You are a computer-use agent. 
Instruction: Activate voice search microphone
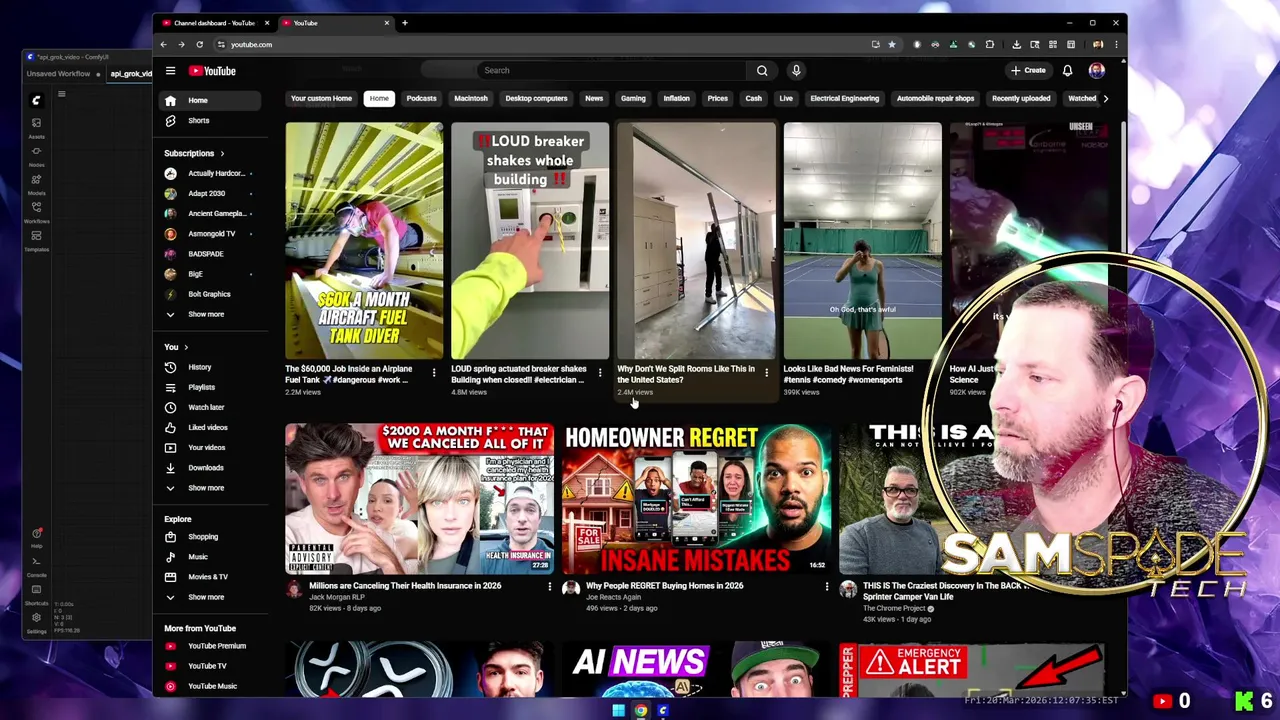coord(796,70)
